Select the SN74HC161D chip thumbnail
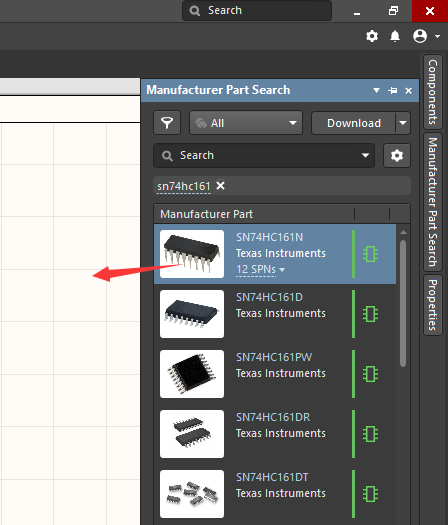 [x=192, y=314]
